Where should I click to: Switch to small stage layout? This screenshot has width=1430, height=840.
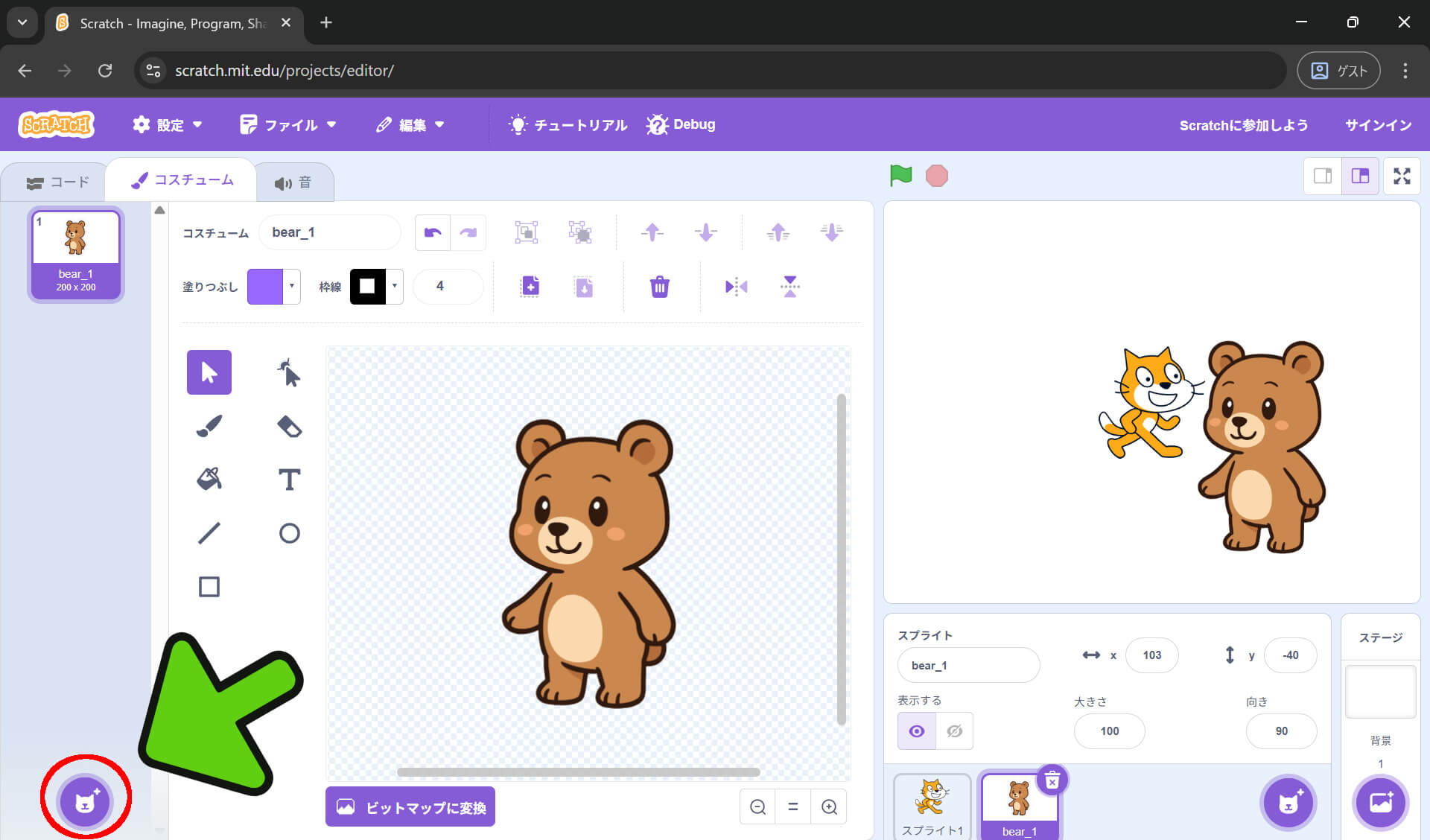pos(1323,176)
